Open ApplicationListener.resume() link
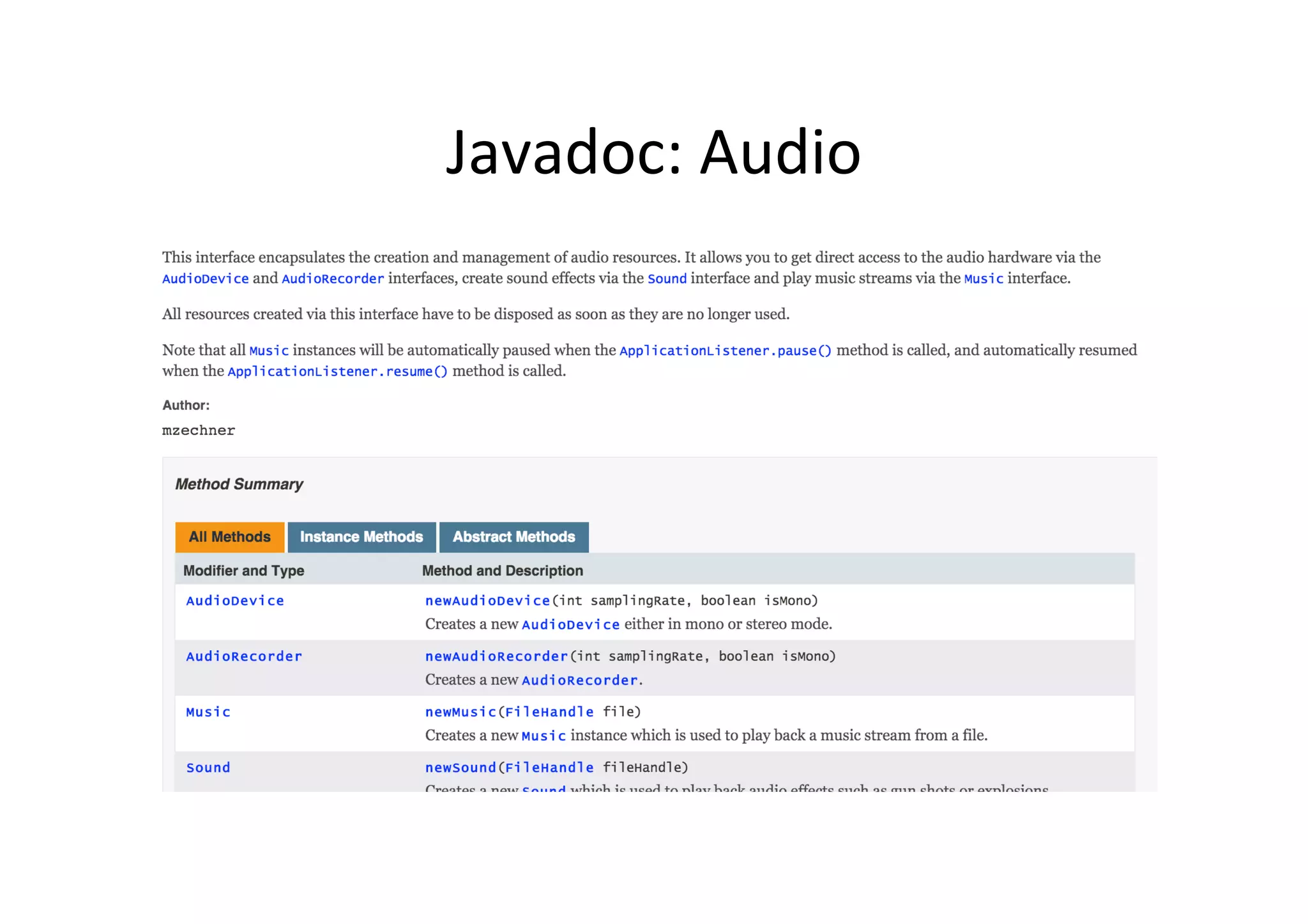The height and width of the screenshot is (924, 1308). click(x=337, y=372)
